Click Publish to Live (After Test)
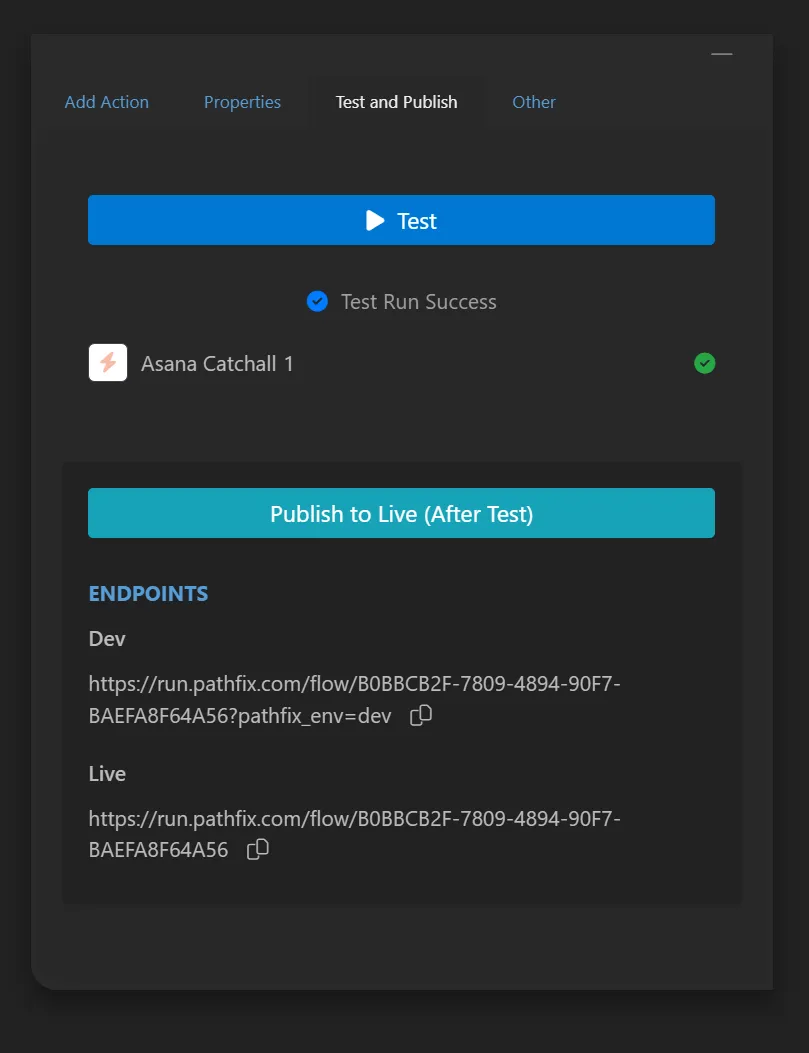The image size is (809, 1053). tap(401, 513)
